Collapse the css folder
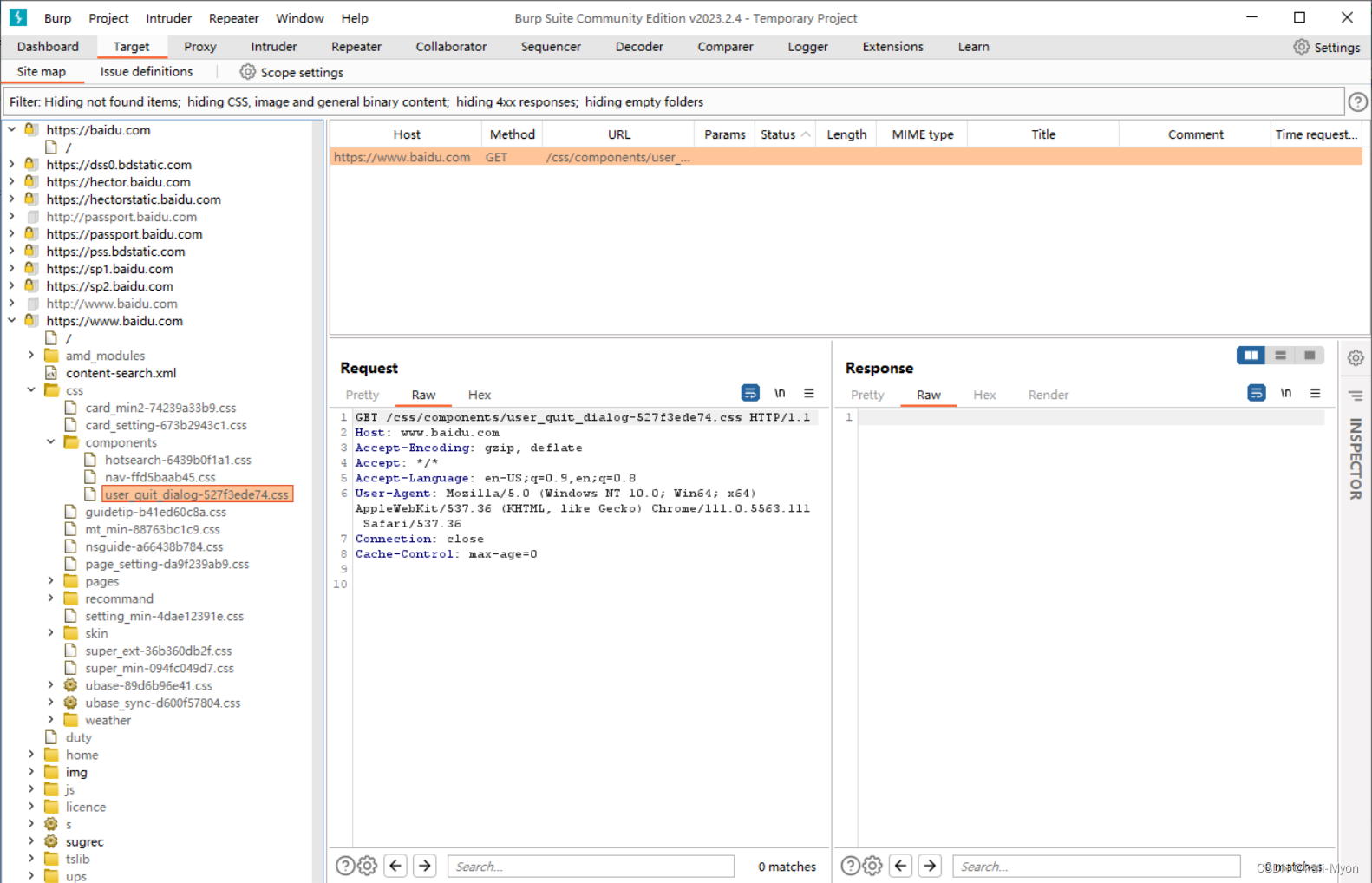Image resolution: width=1372 pixels, height=883 pixels. click(31, 389)
